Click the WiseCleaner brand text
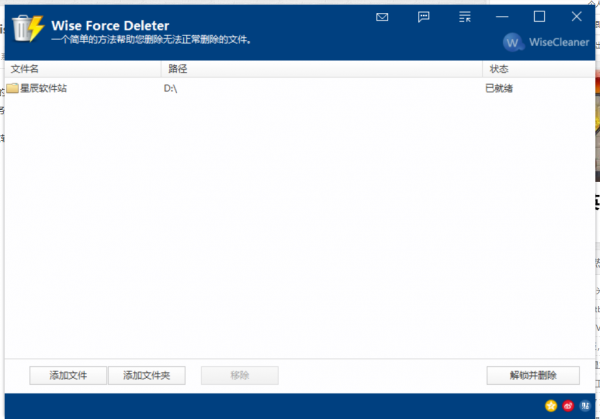The height and width of the screenshot is (419, 600). pos(559,42)
